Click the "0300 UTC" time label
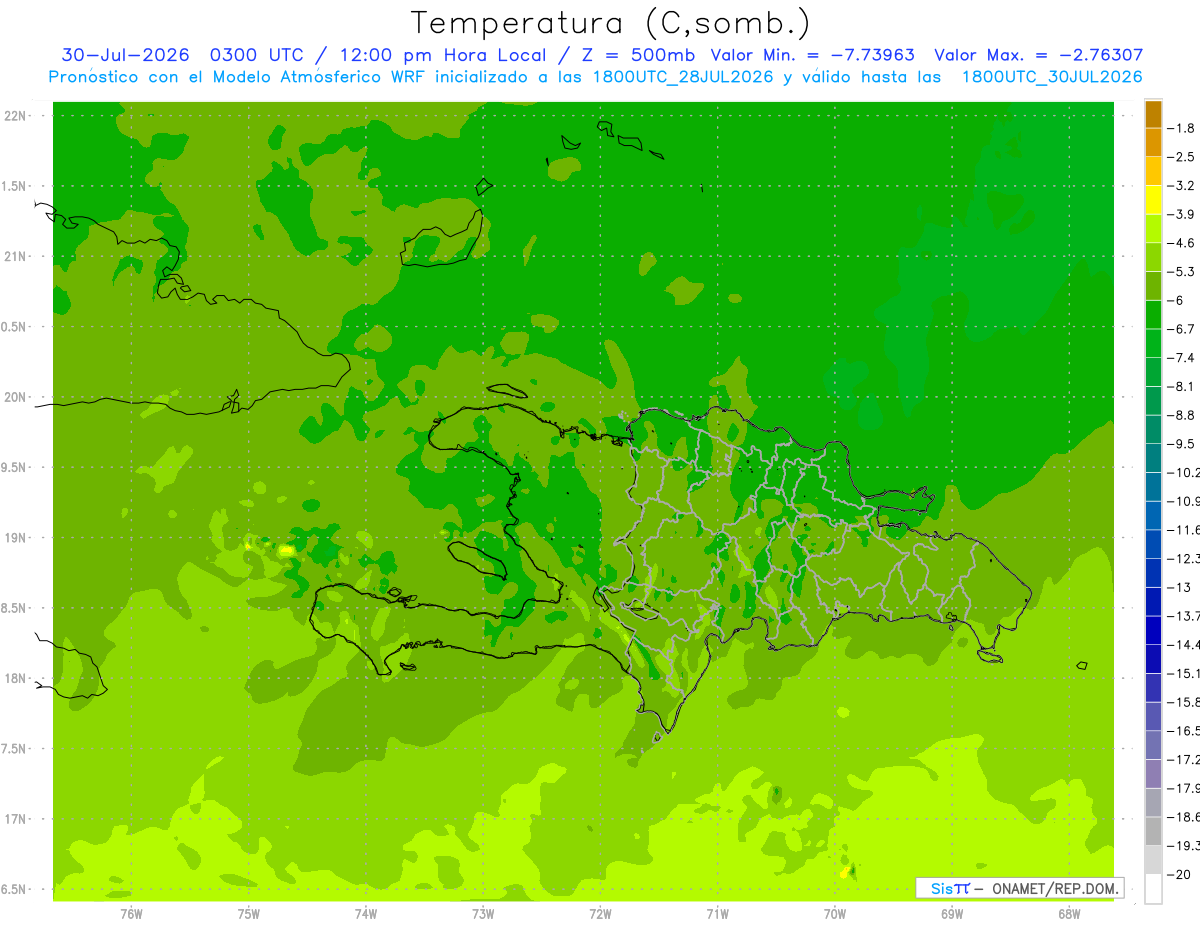 coord(258,55)
